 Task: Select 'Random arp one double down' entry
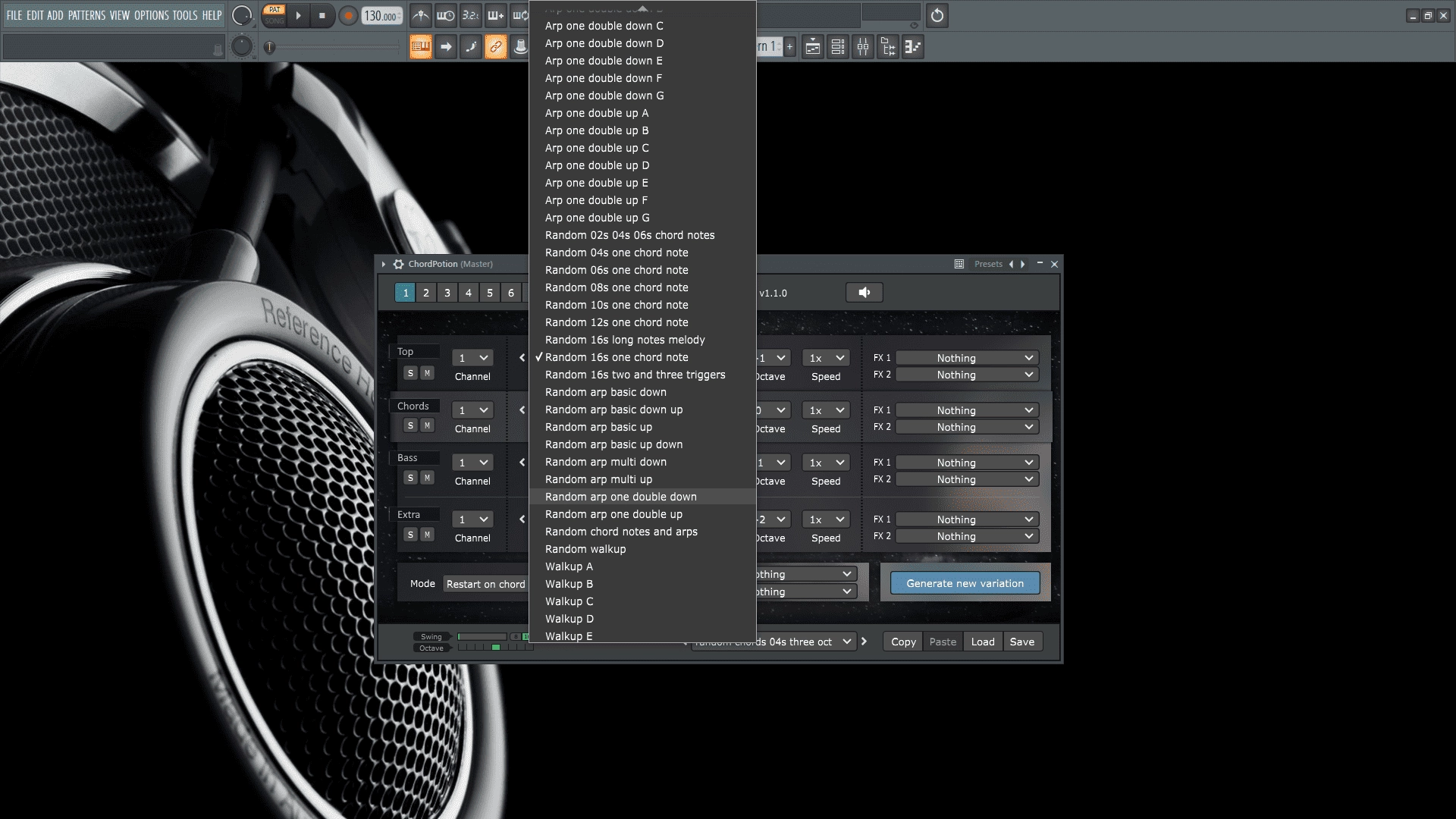(642, 497)
